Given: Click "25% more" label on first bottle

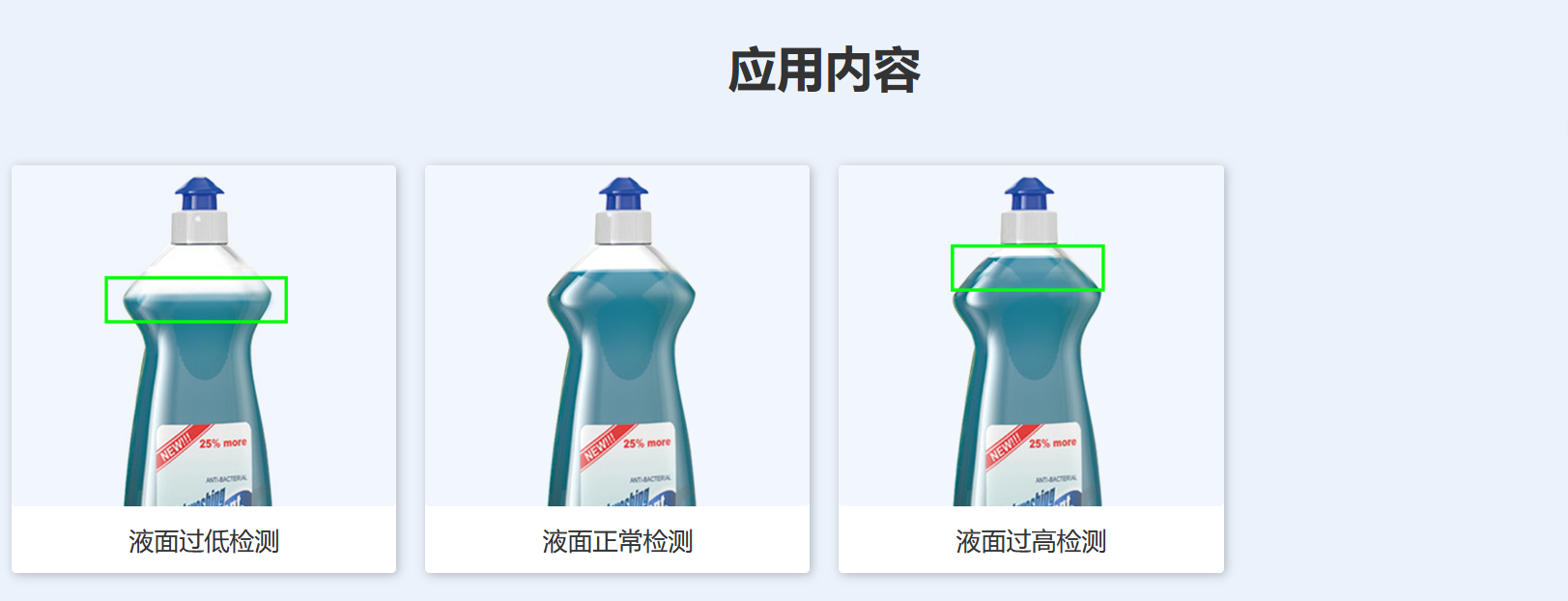Looking at the screenshot, I should (x=223, y=443).
